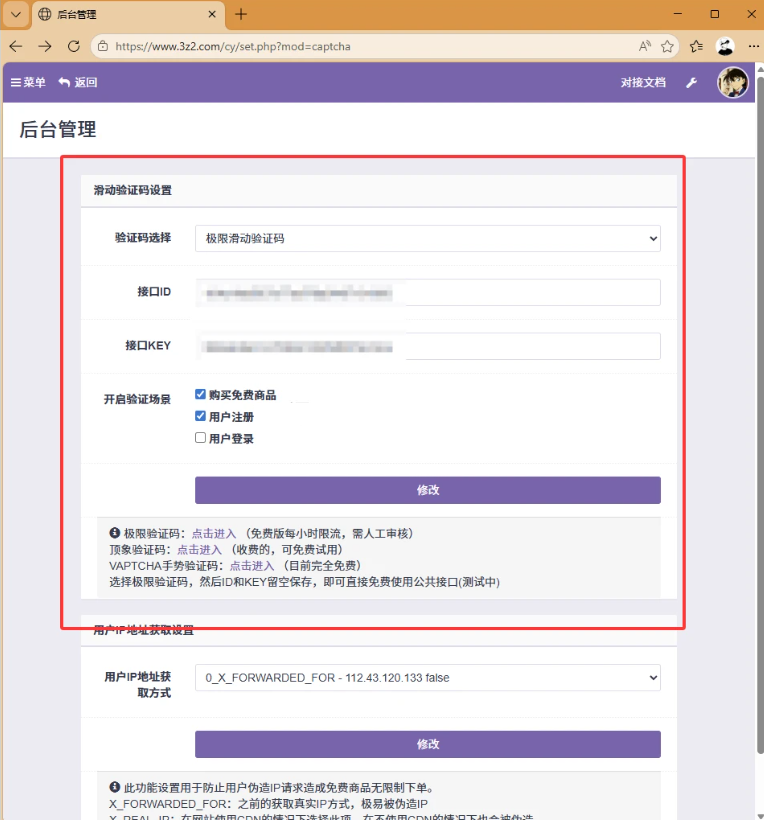This screenshot has height=820, width=764.
Task: Open 顶象验证码 点击进入 link
Action: coord(199,550)
